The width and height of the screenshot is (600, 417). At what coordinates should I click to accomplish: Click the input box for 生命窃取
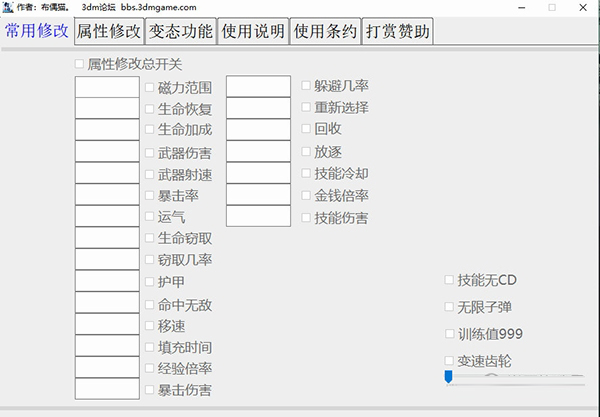pos(107,238)
